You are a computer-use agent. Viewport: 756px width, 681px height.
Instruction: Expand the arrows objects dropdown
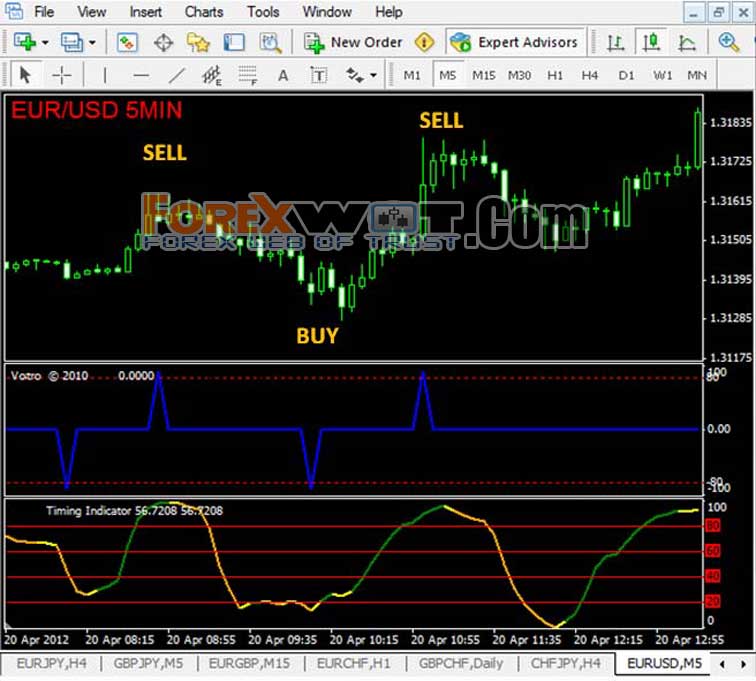click(x=373, y=76)
